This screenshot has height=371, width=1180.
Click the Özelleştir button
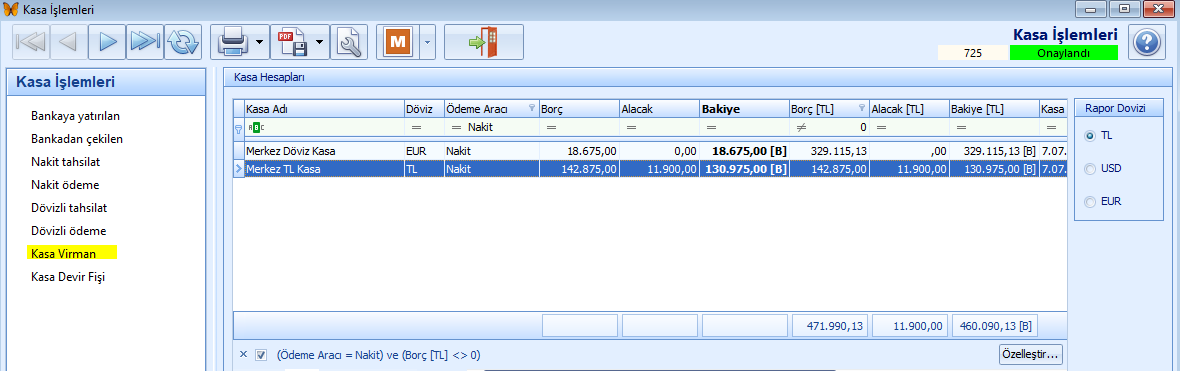[x=1030, y=354]
